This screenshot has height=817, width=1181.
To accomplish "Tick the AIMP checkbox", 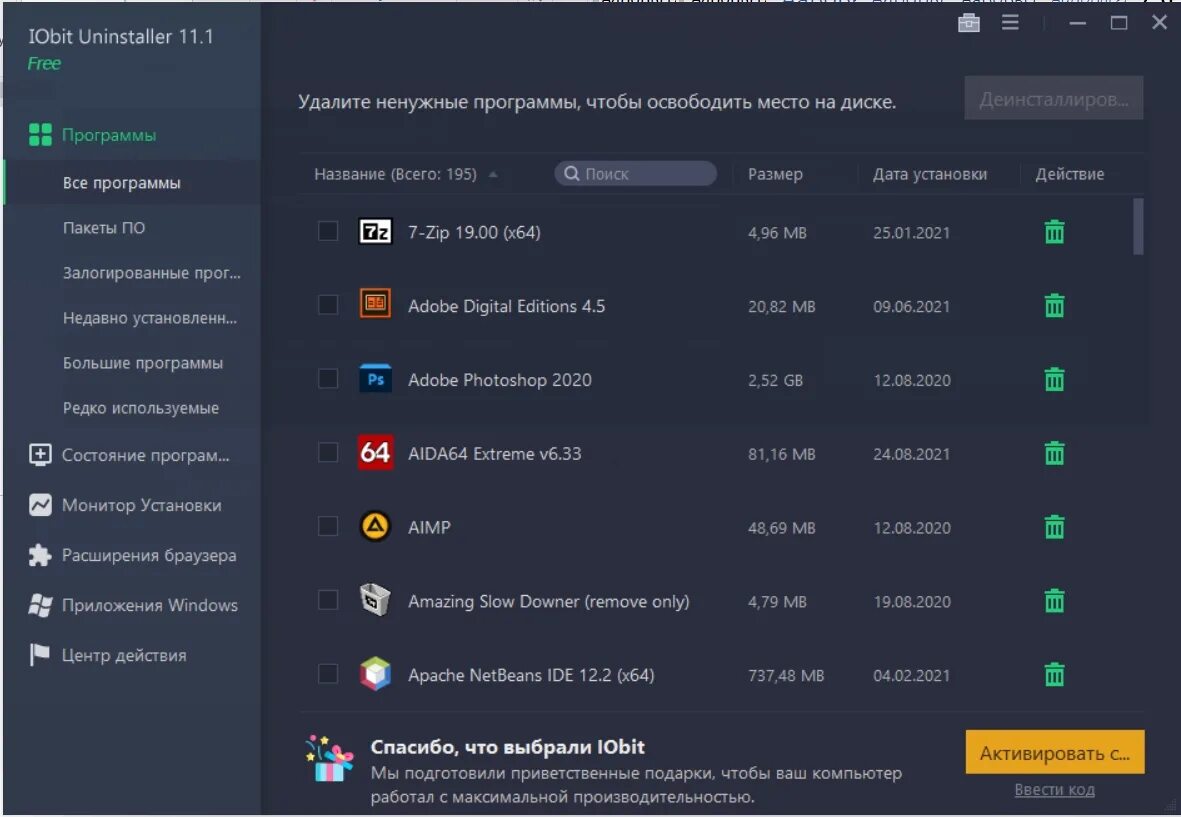I will (x=328, y=526).
